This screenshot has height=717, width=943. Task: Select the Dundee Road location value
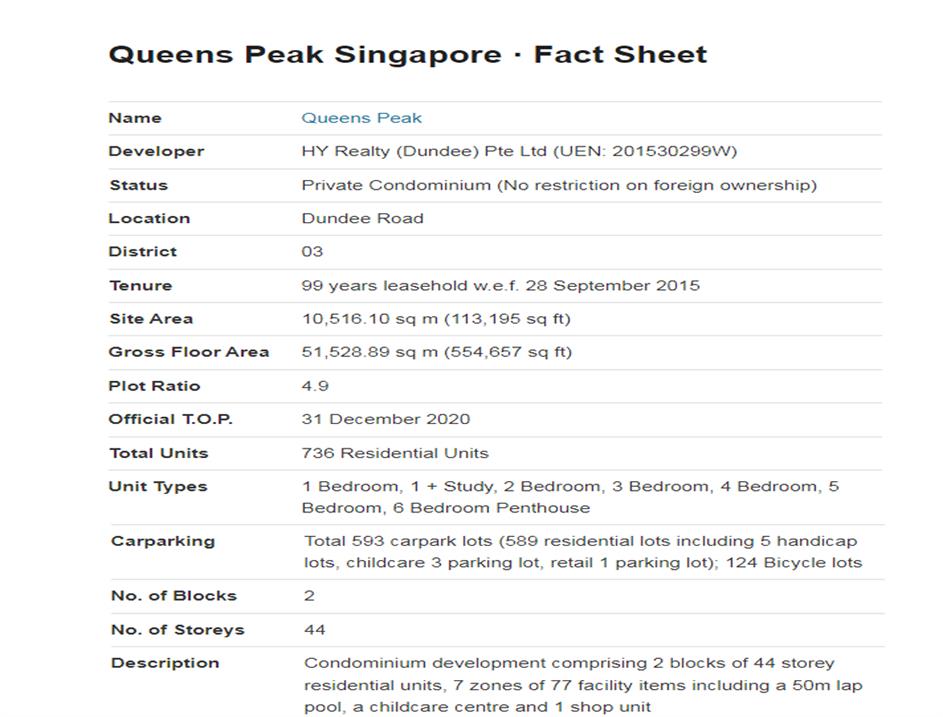click(362, 218)
